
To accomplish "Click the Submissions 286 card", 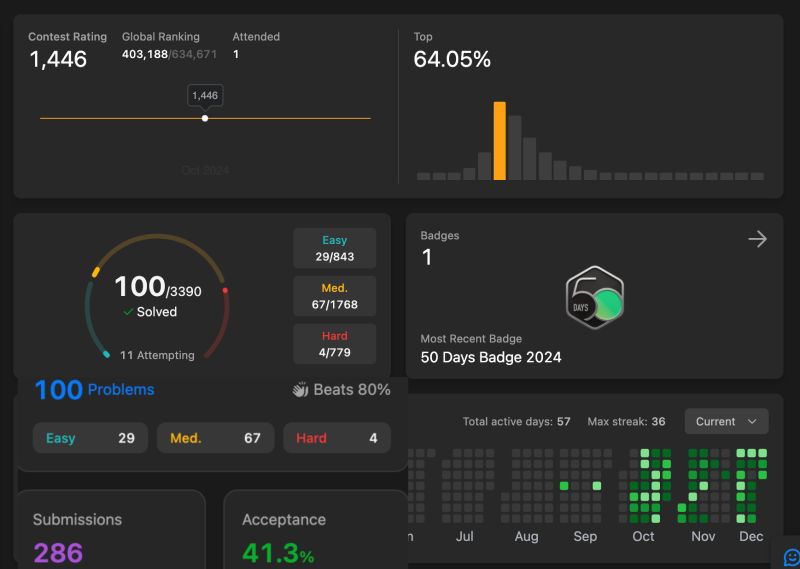I will 111,530.
